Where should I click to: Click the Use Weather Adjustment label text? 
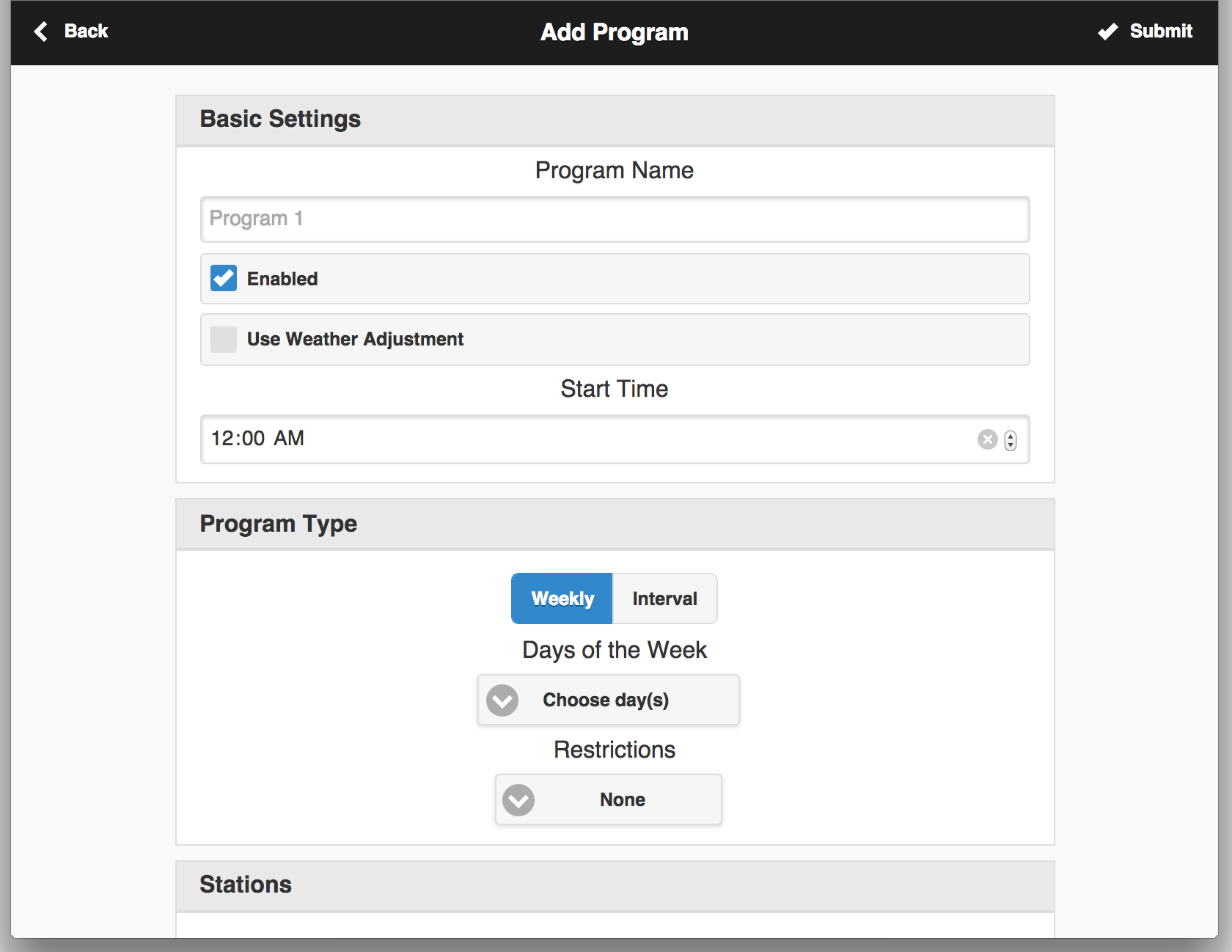355,340
